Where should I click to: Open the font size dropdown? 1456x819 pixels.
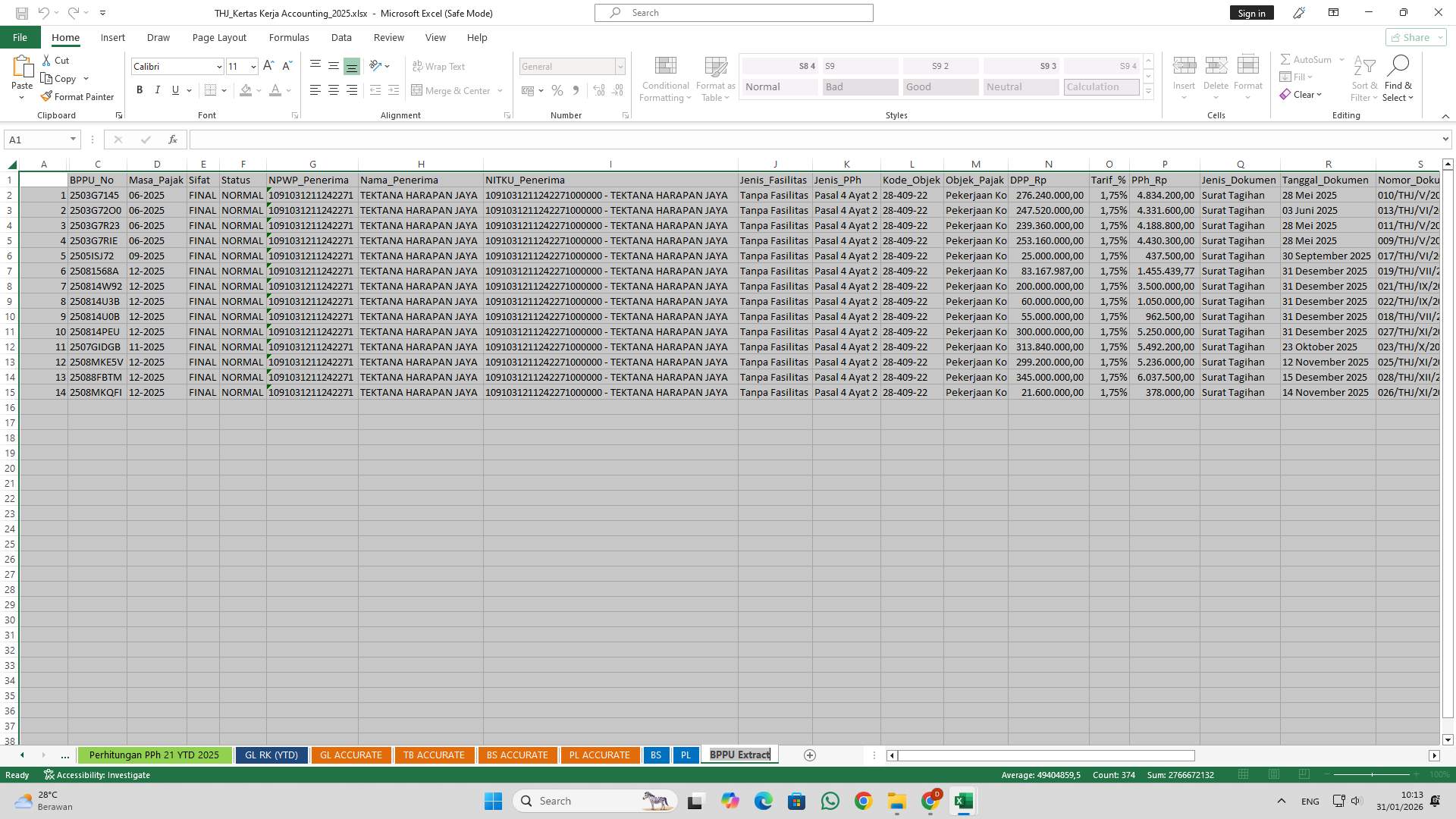coord(253,67)
